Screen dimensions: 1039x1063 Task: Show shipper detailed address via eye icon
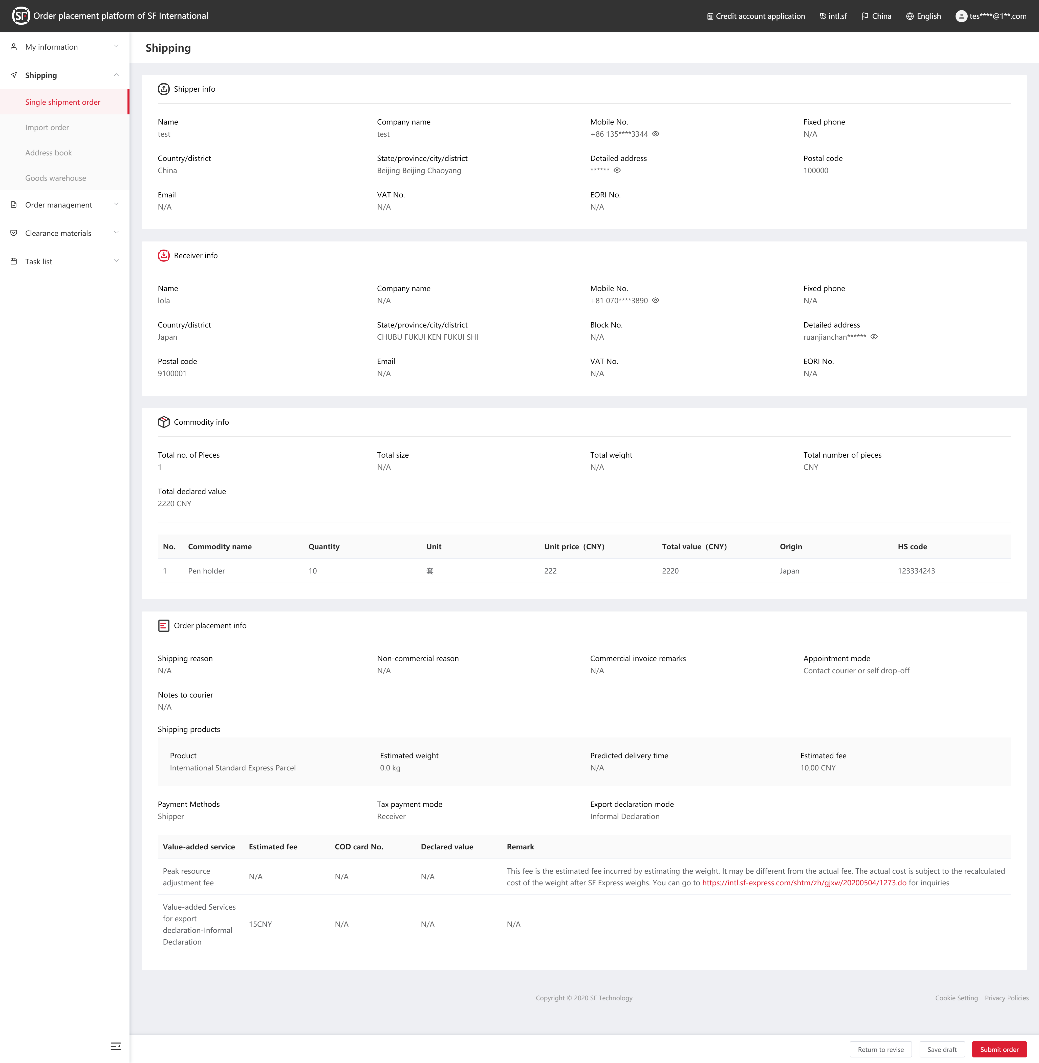pos(617,170)
